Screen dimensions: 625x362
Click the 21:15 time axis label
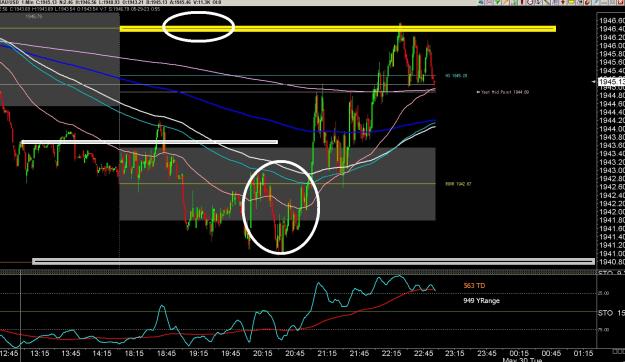pyautogui.click(x=327, y=353)
